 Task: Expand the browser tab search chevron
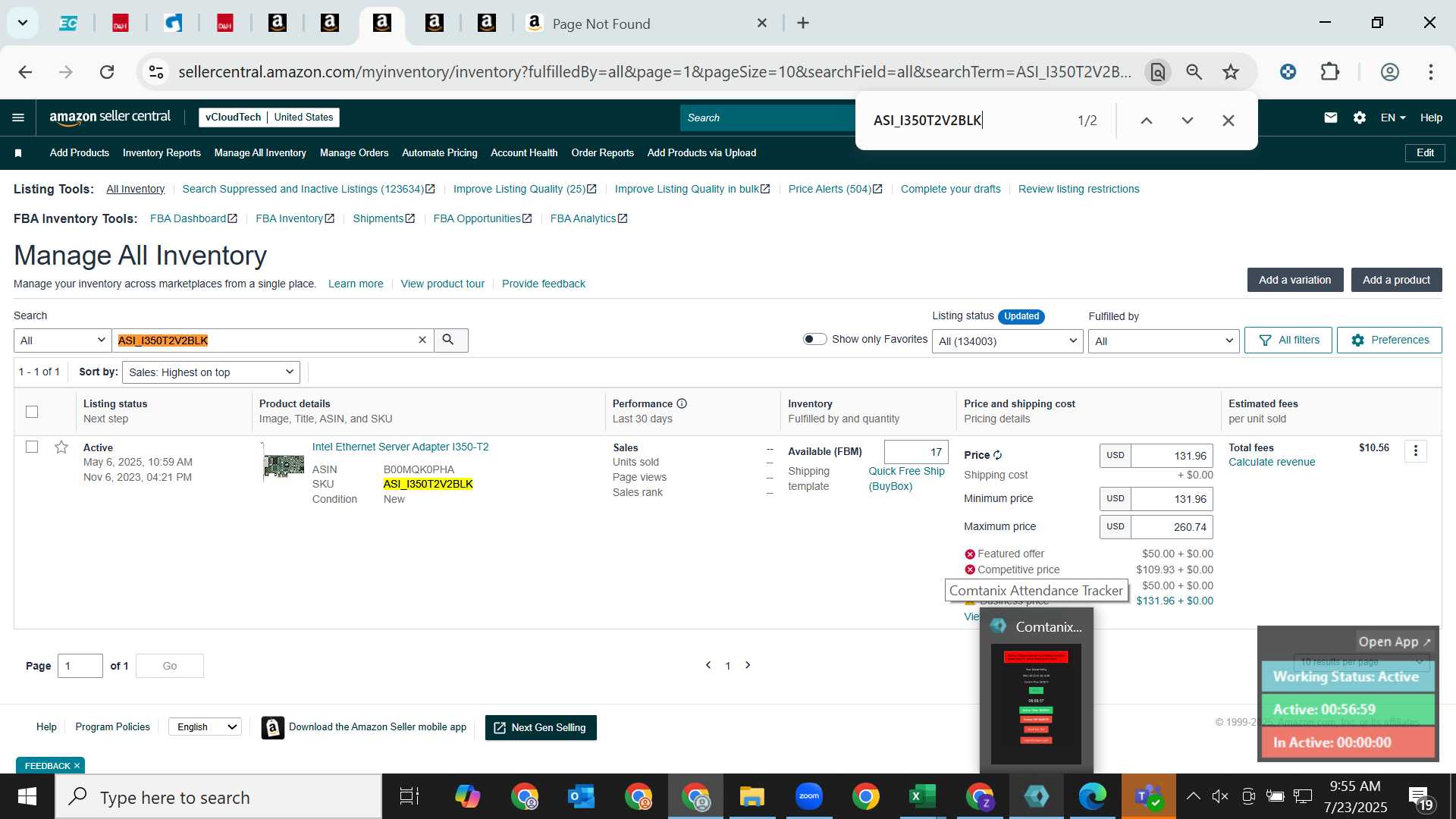point(23,23)
